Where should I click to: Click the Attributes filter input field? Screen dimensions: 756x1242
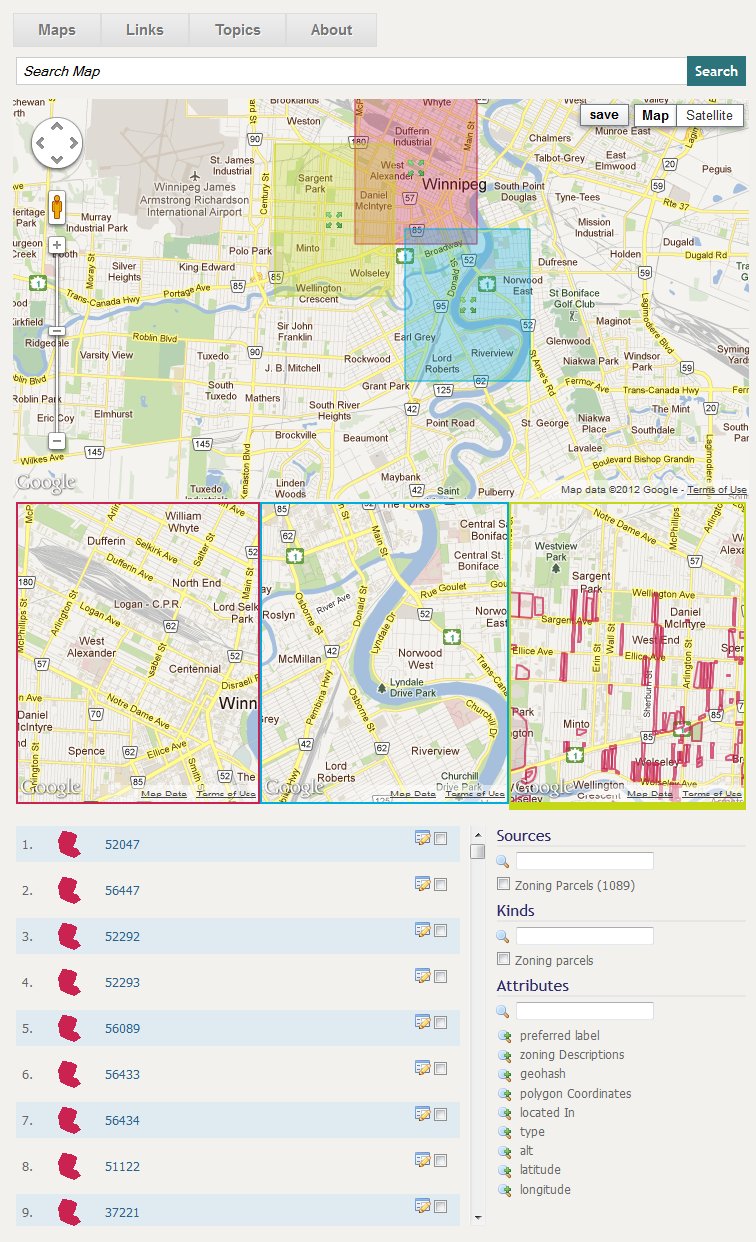pyautogui.click(x=585, y=1011)
